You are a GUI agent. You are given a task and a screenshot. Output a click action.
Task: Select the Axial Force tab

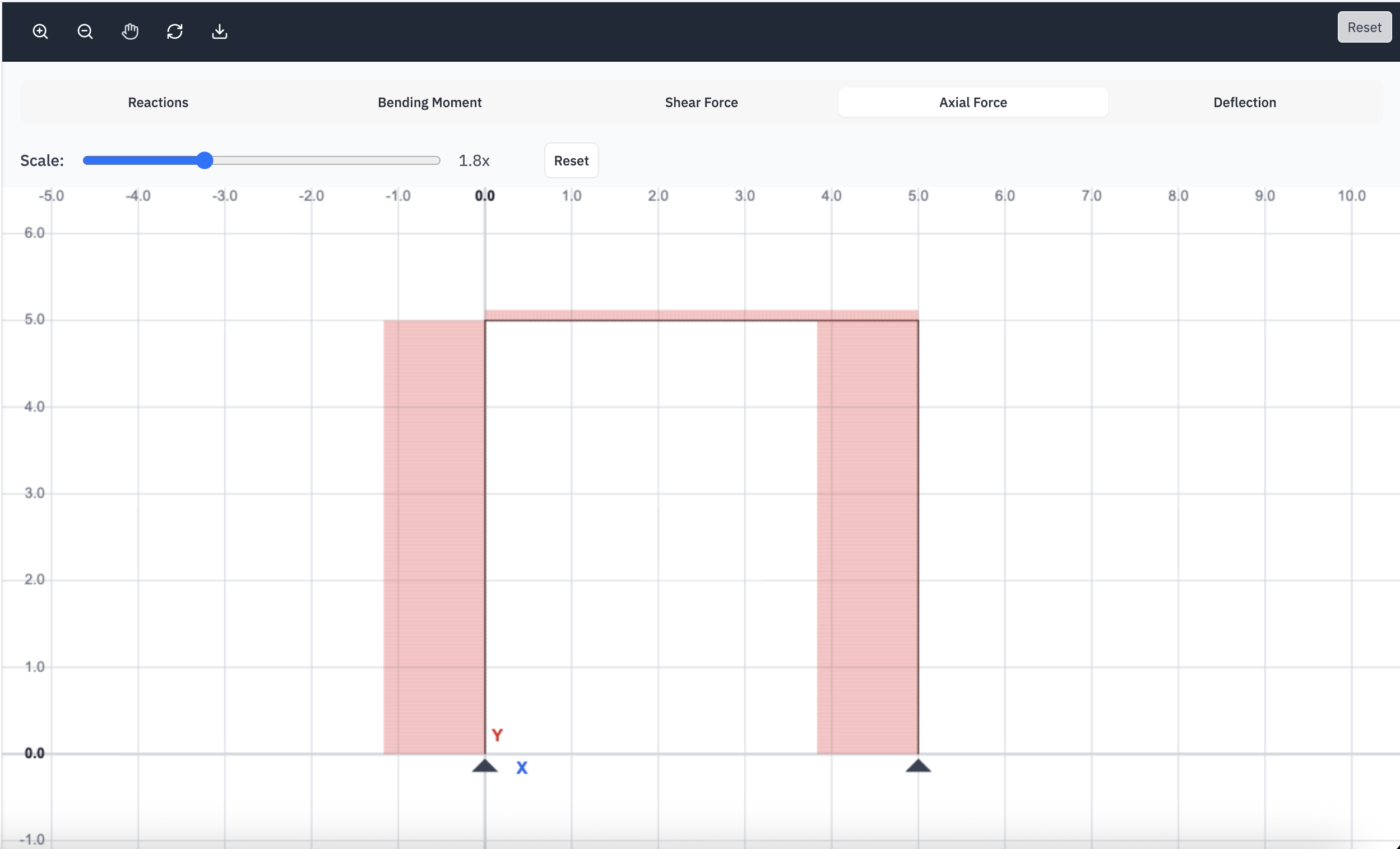click(x=973, y=103)
